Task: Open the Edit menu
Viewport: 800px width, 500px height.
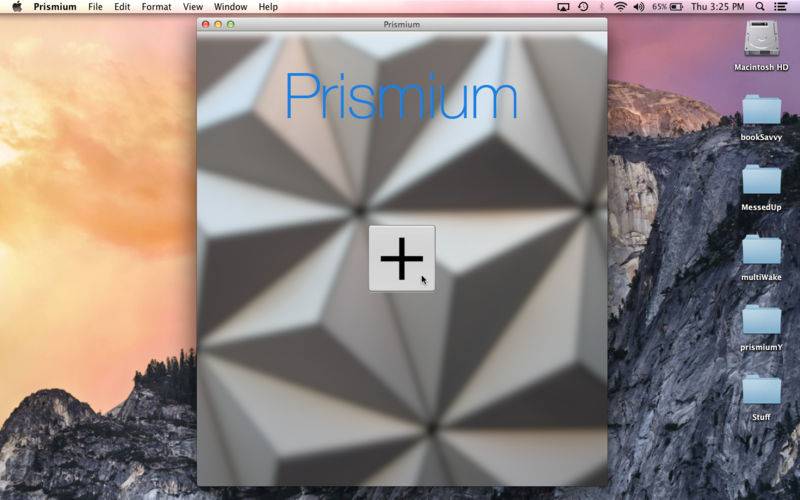Action: click(x=122, y=7)
